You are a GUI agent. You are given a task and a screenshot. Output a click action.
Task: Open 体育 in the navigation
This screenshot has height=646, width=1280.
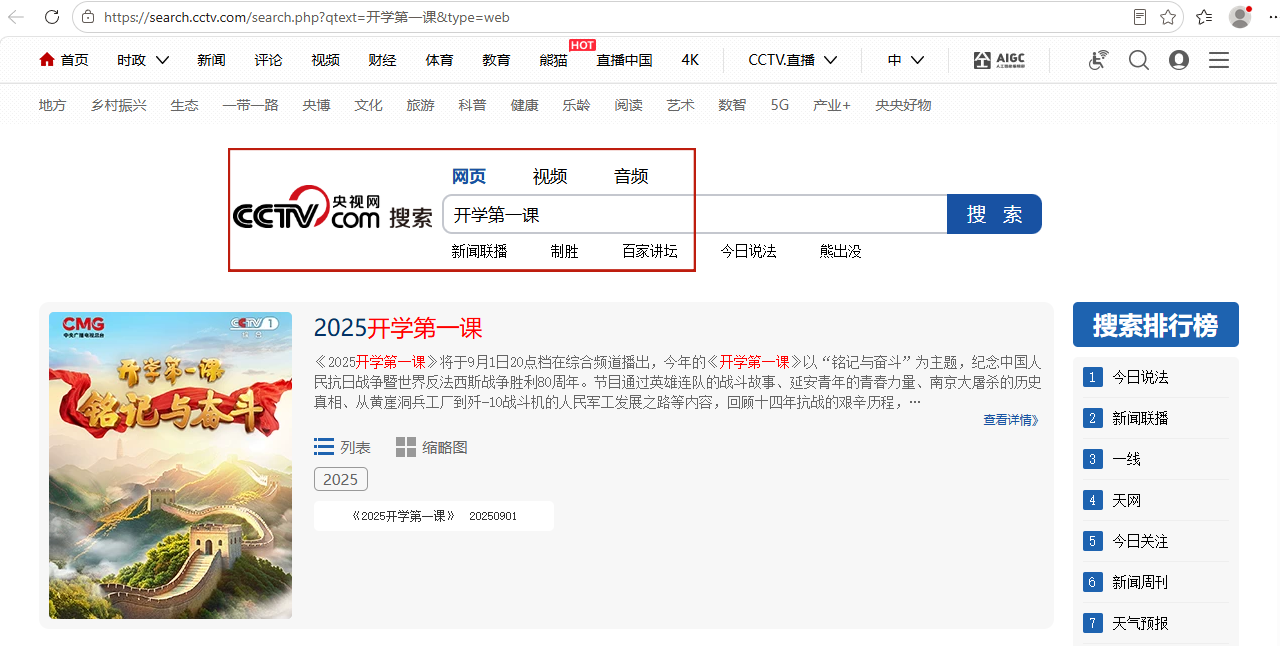[x=439, y=60]
